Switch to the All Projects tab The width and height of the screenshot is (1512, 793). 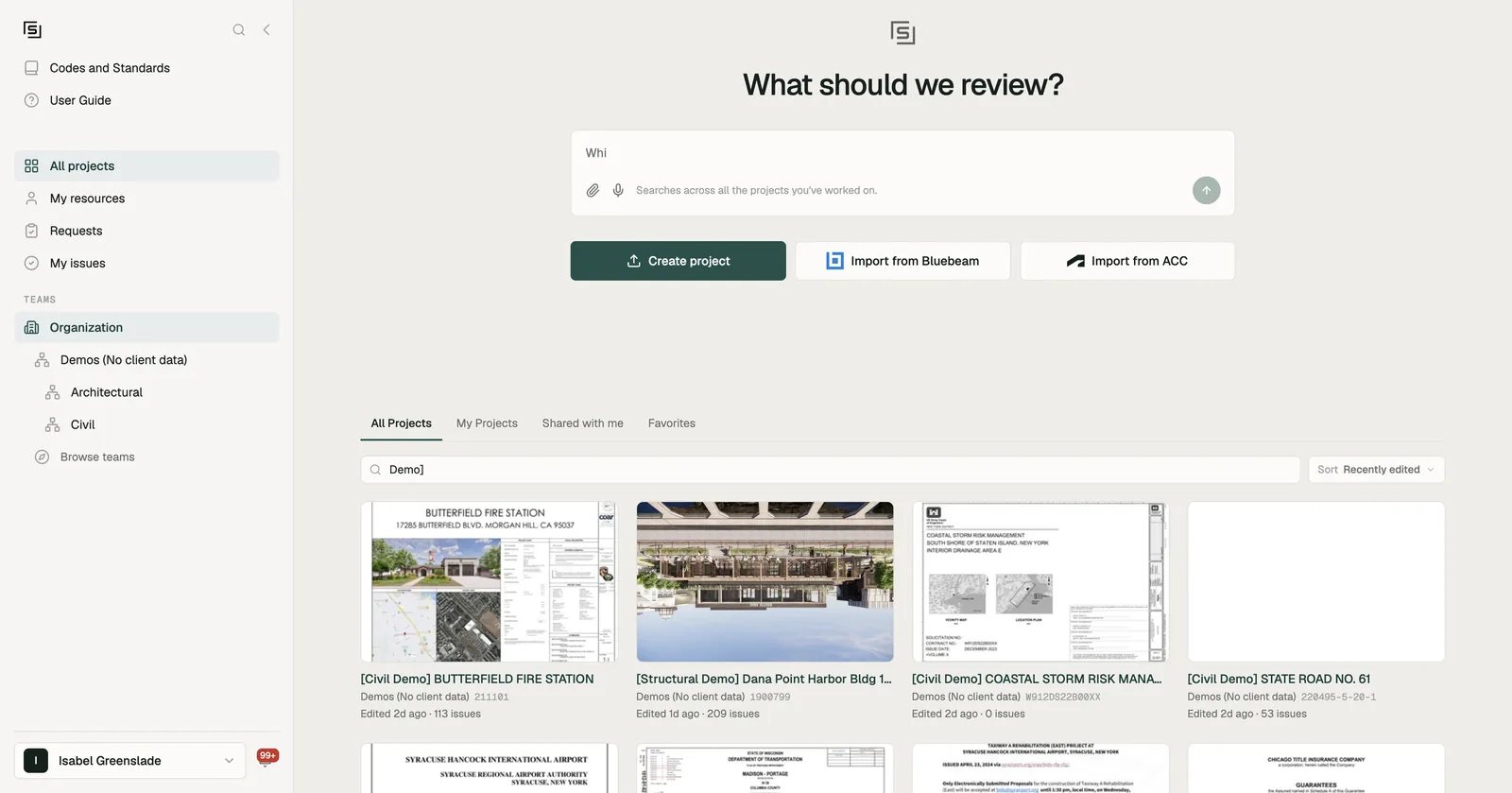pos(401,423)
